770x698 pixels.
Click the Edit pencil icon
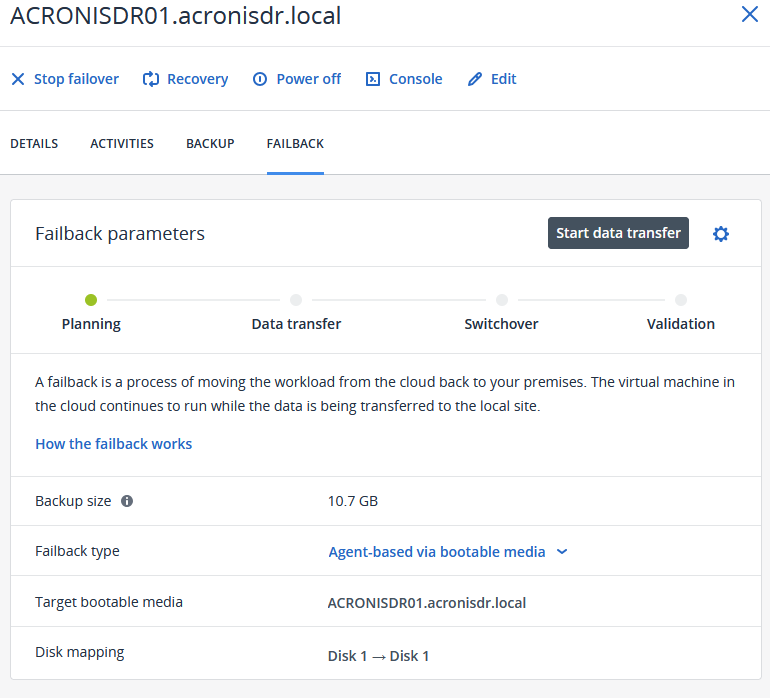(475, 79)
